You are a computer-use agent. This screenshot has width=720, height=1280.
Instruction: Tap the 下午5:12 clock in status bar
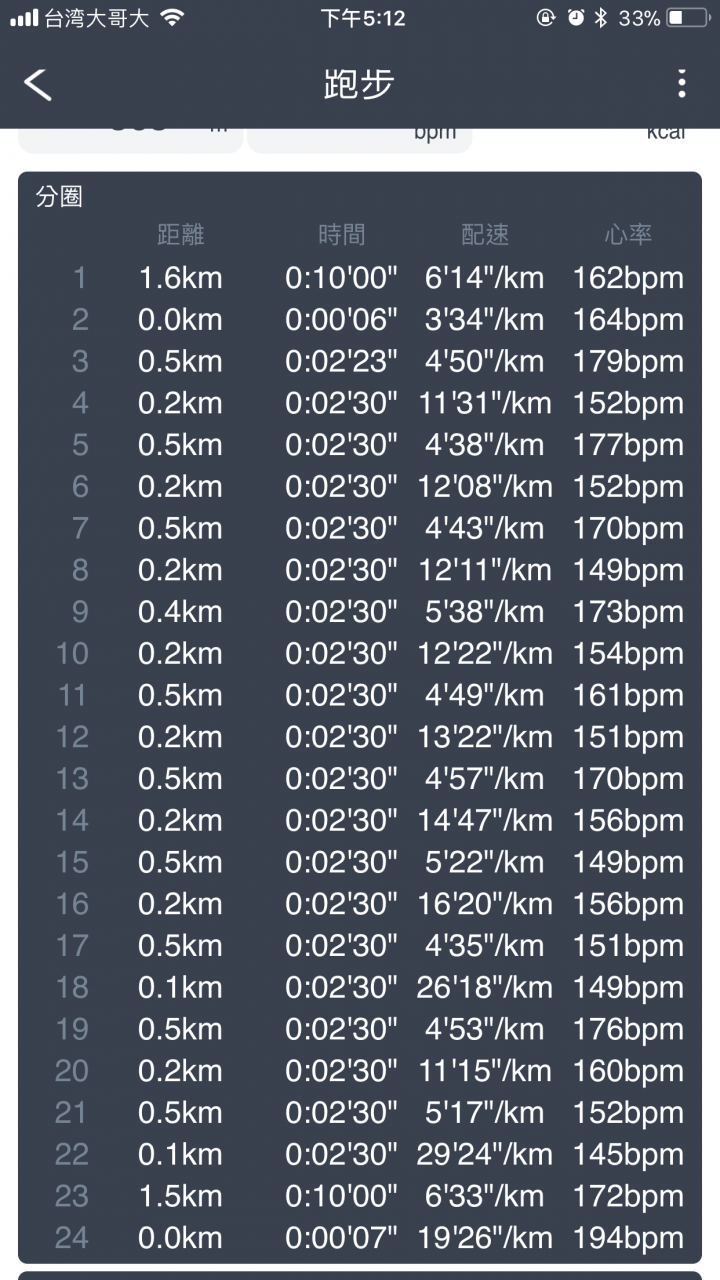[363, 18]
